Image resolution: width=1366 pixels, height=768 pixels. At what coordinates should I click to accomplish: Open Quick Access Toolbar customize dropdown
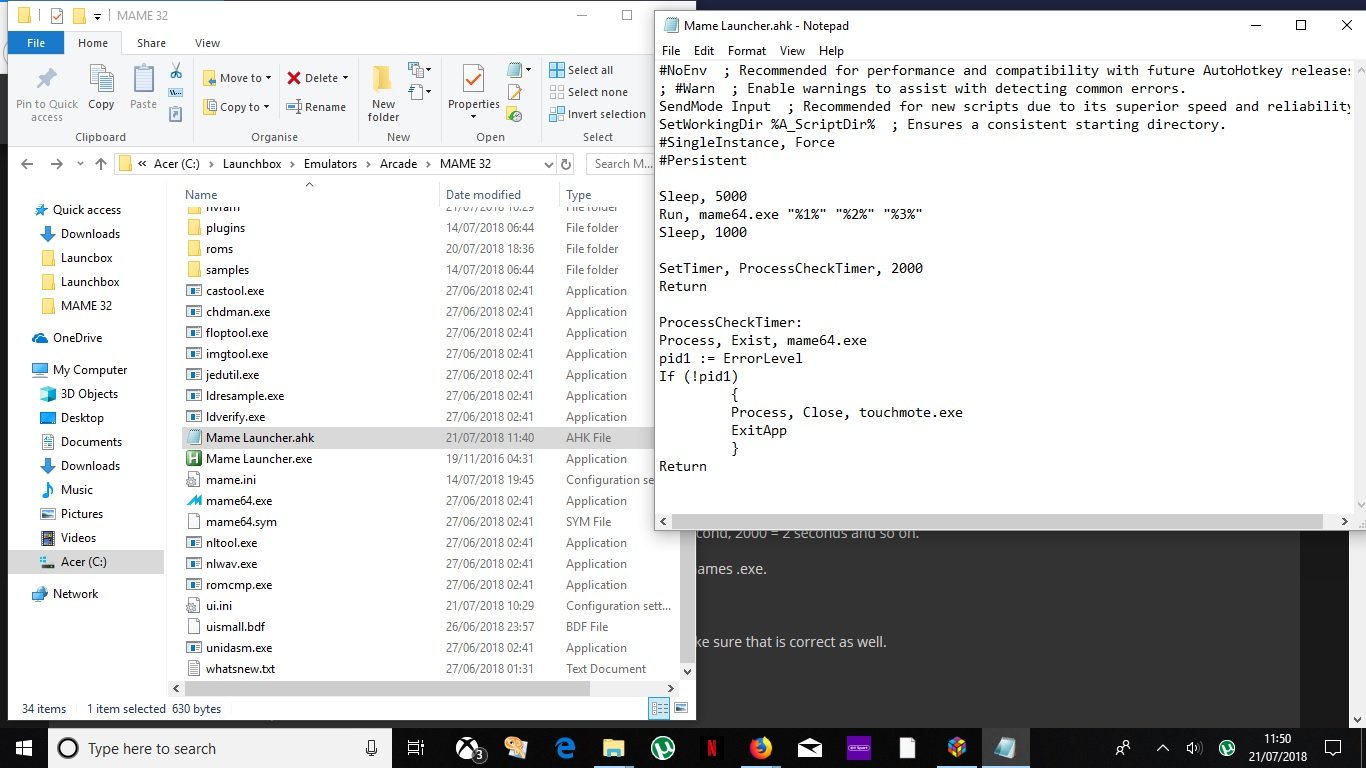[98, 16]
